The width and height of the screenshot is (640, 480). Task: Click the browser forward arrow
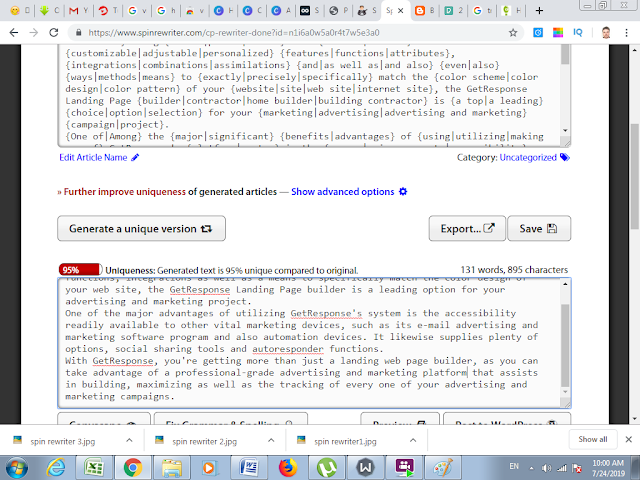click(34, 33)
